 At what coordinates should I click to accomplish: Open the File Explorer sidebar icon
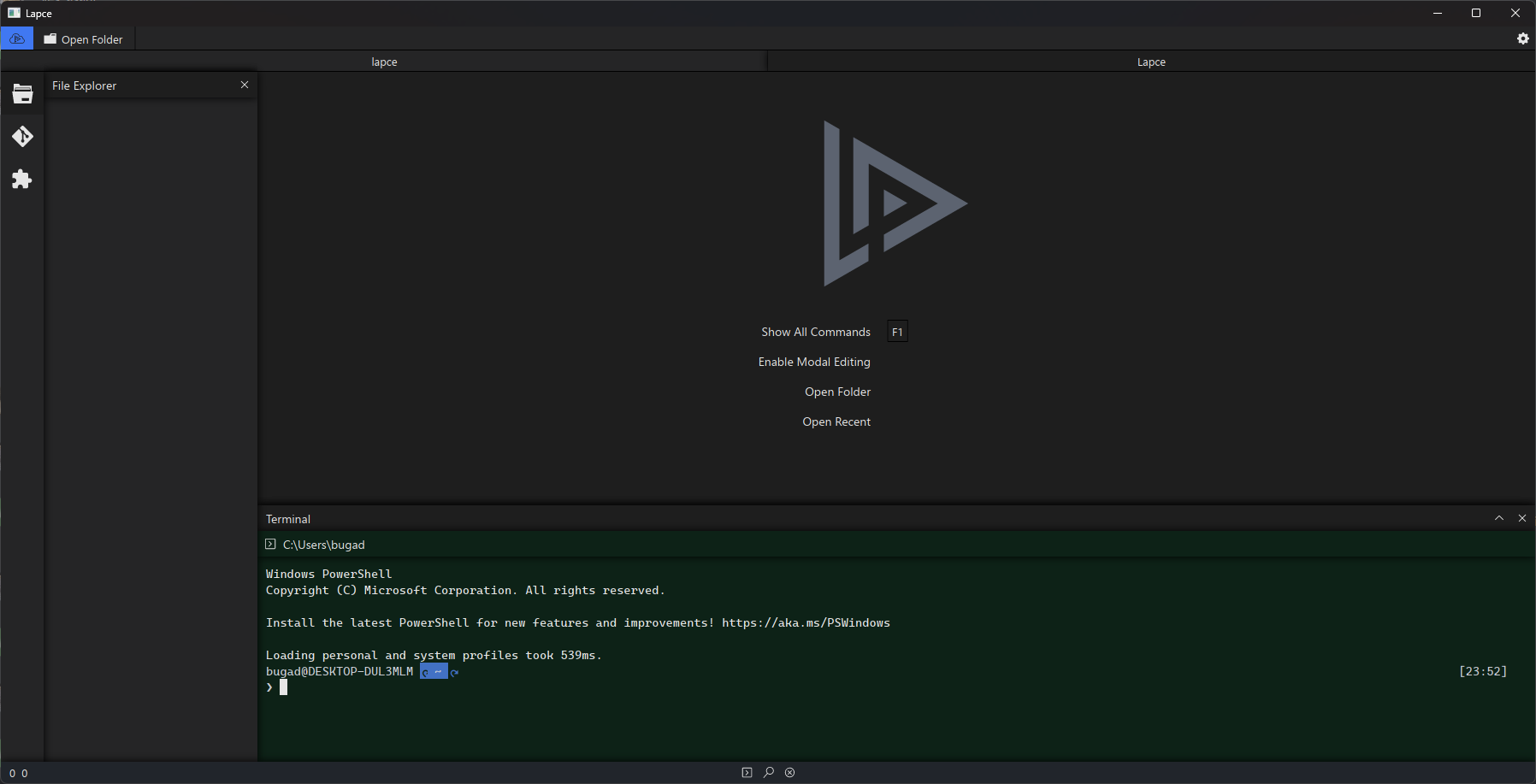pyautogui.click(x=22, y=94)
